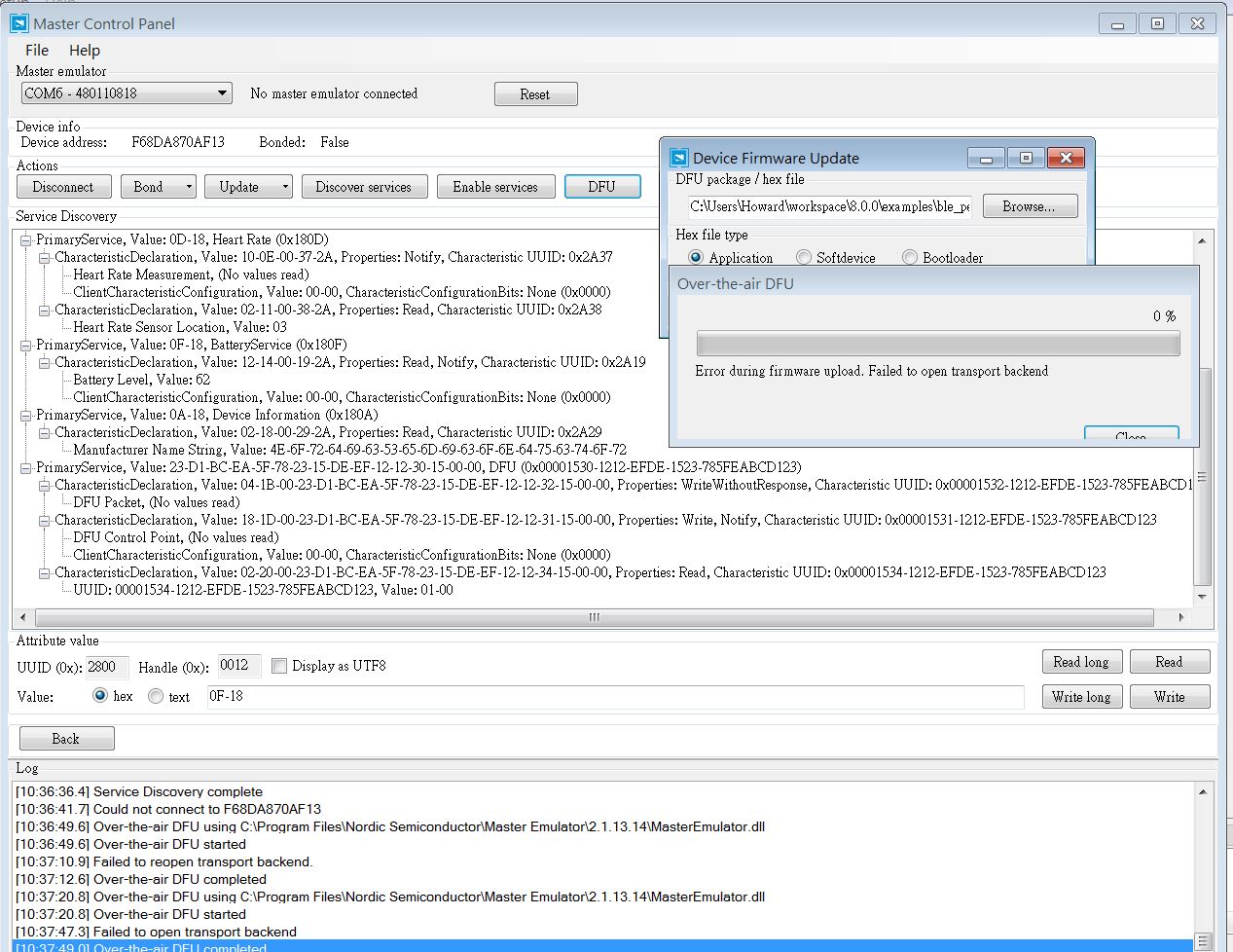Collapse the 00001531 DFU Control Point declaration
The width and height of the screenshot is (1233, 952).
tap(45, 520)
